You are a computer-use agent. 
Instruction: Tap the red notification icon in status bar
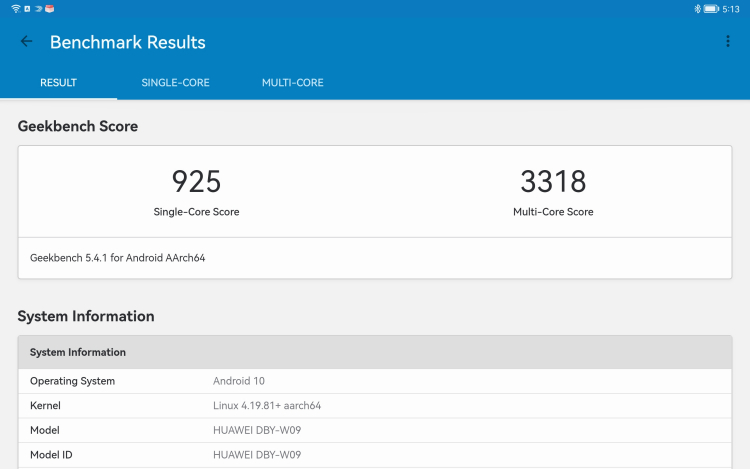coord(49,9)
